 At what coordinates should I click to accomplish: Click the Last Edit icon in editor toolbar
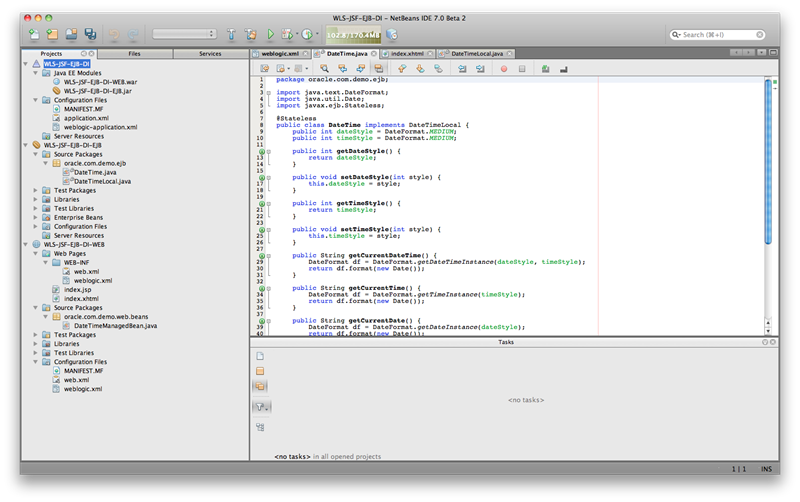pyautogui.click(x=264, y=68)
